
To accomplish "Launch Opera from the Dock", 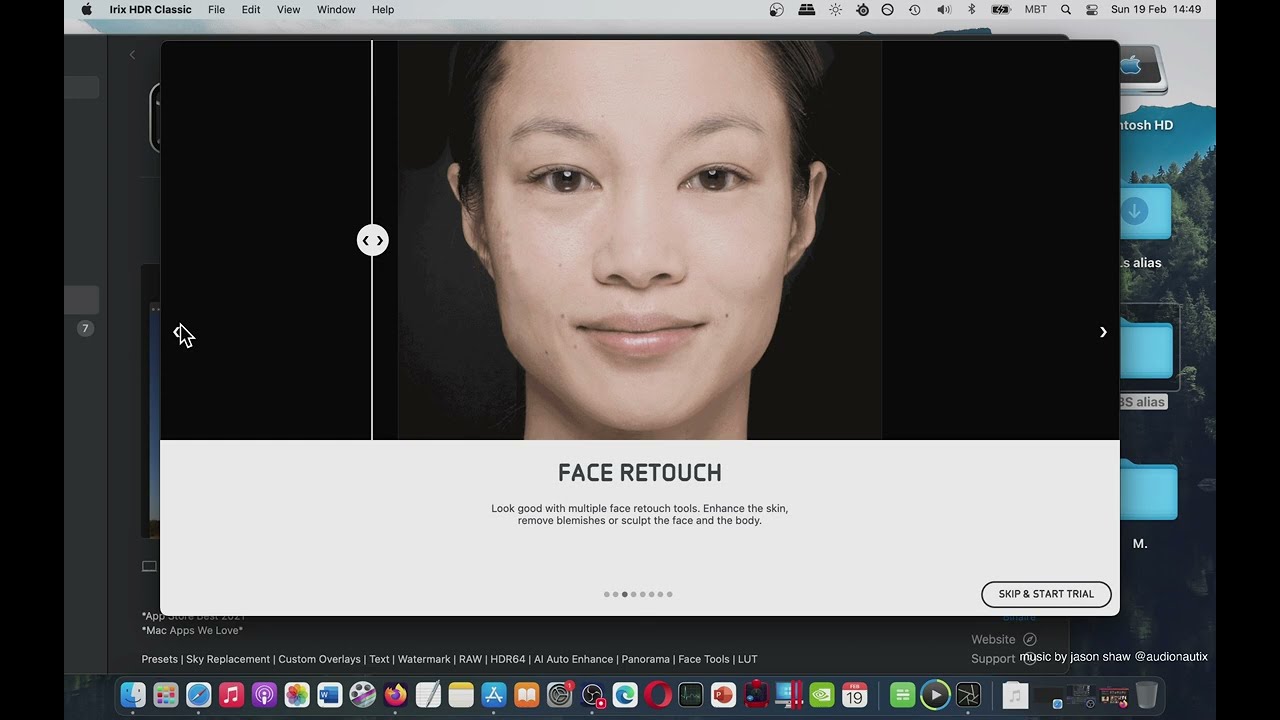I will (x=658, y=695).
